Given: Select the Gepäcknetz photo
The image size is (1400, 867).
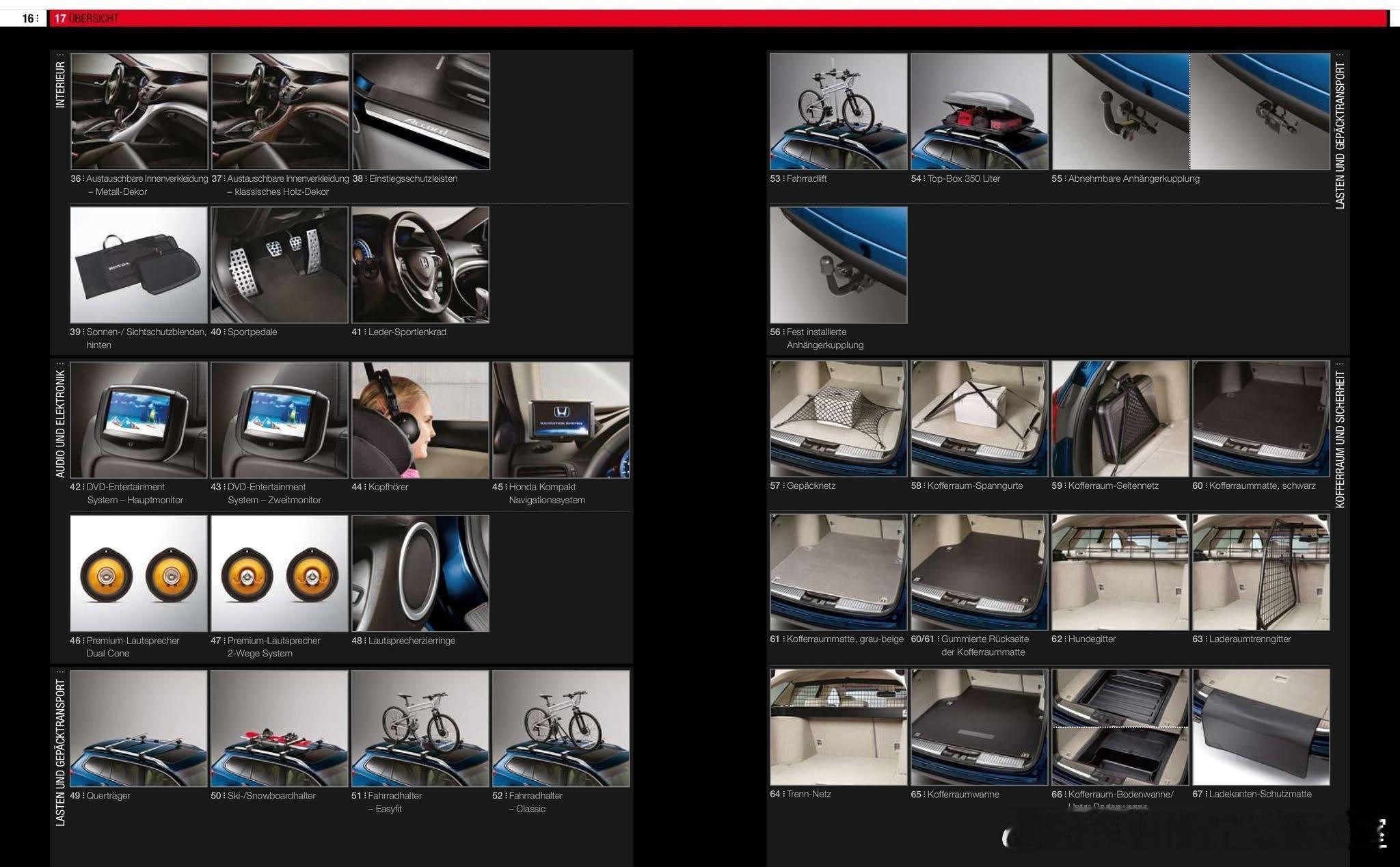Looking at the screenshot, I should (838, 419).
